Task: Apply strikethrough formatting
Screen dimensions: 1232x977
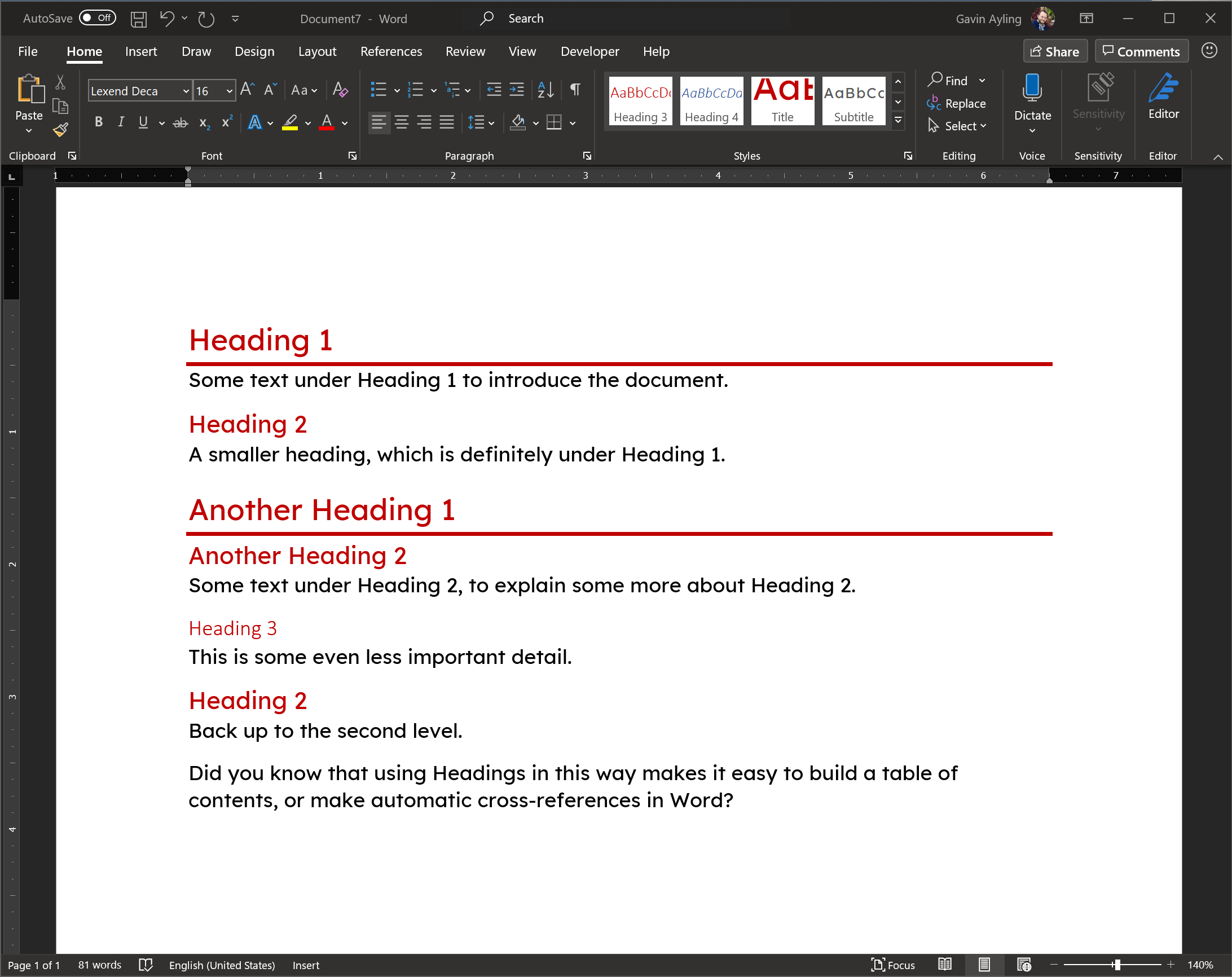Action: click(181, 123)
